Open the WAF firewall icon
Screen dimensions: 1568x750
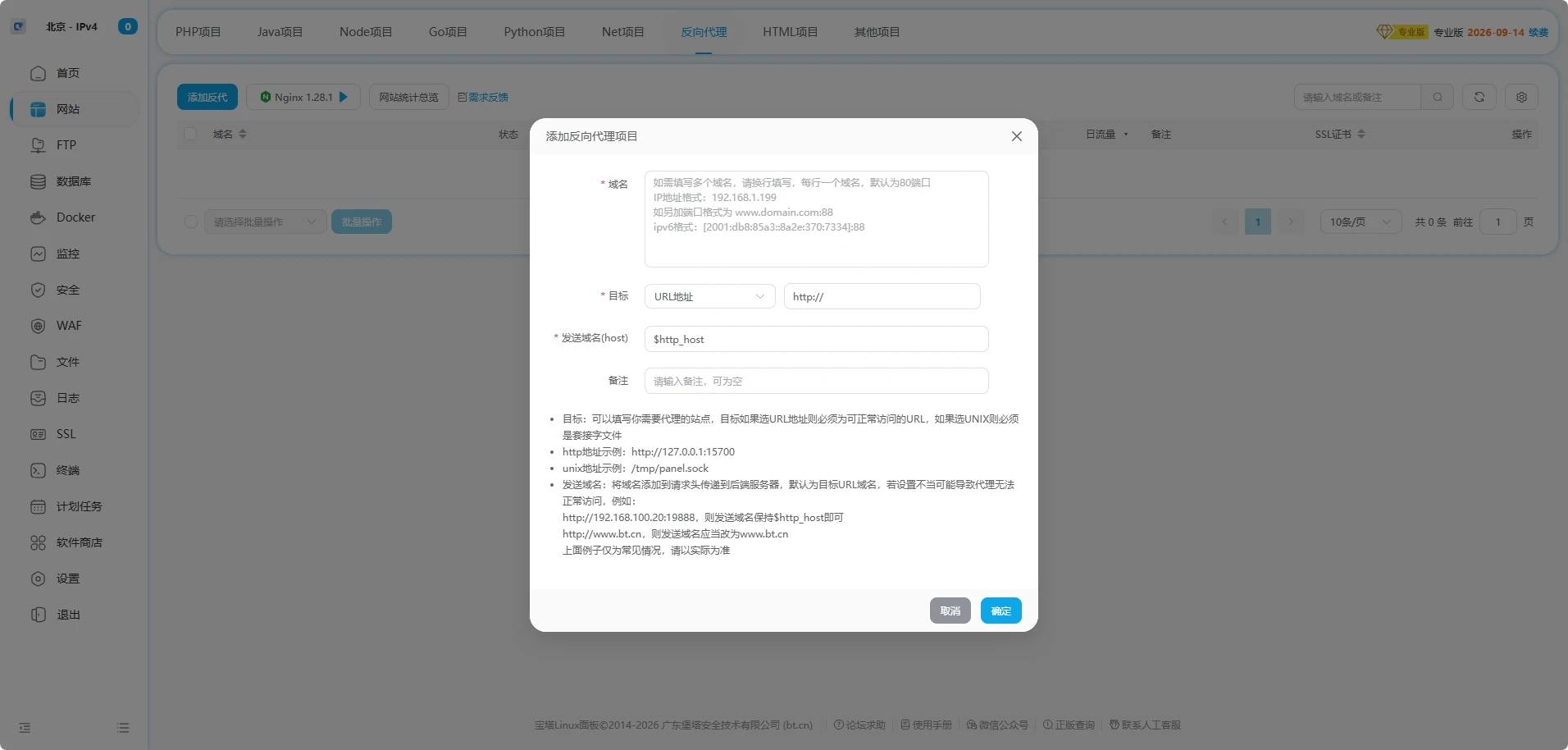pyautogui.click(x=38, y=326)
